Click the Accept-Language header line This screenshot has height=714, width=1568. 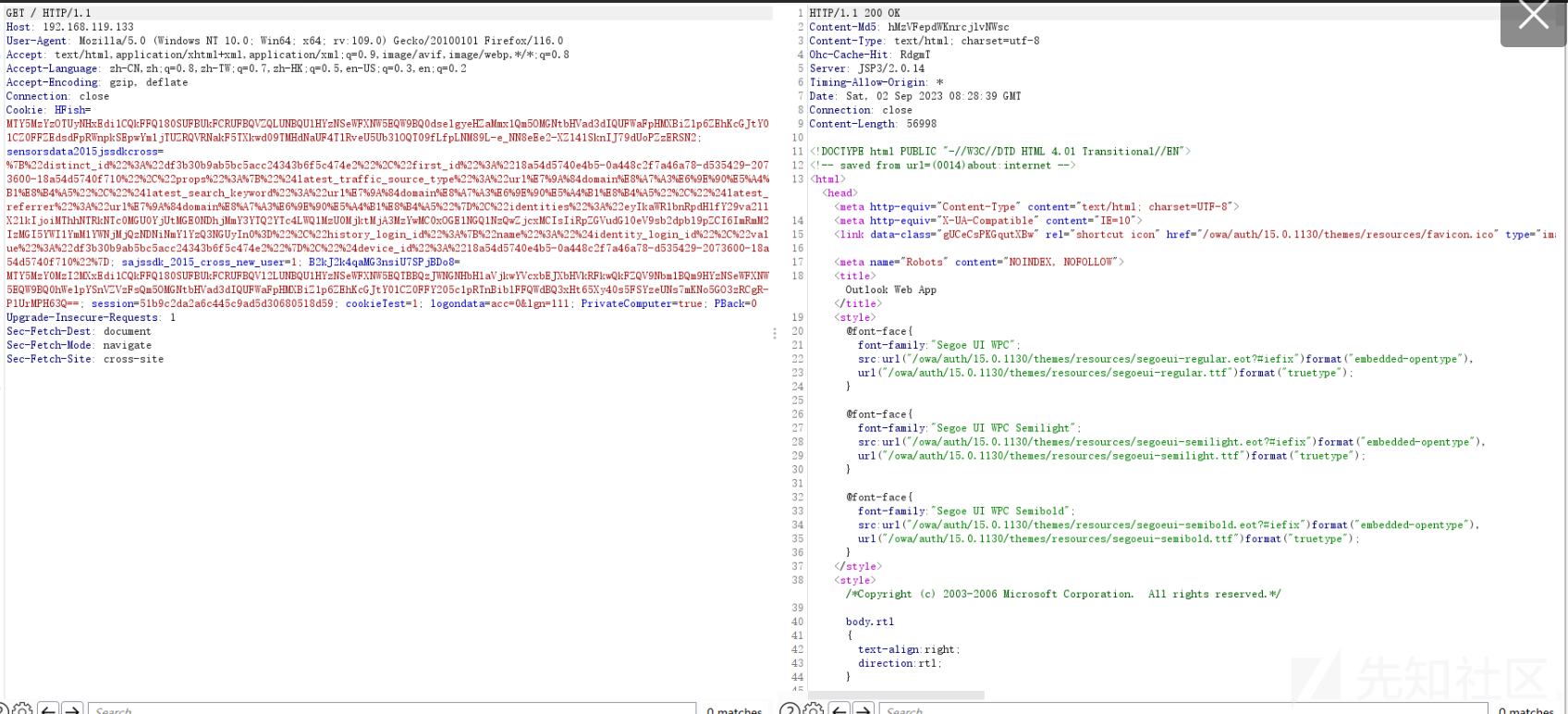click(236, 68)
